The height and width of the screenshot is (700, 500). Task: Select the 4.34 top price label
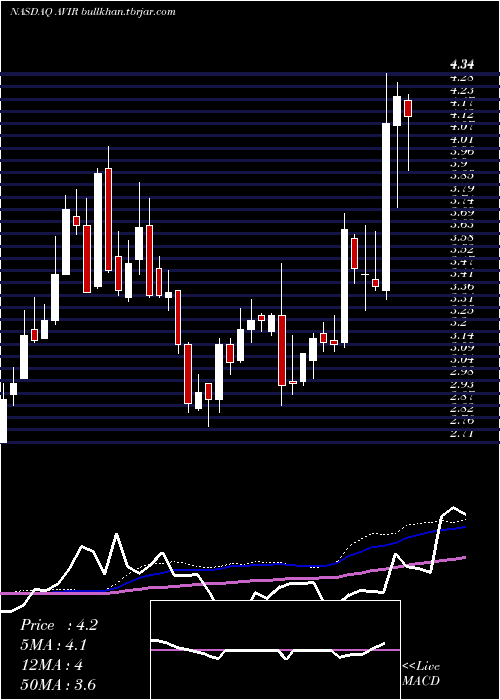pyautogui.click(x=462, y=65)
